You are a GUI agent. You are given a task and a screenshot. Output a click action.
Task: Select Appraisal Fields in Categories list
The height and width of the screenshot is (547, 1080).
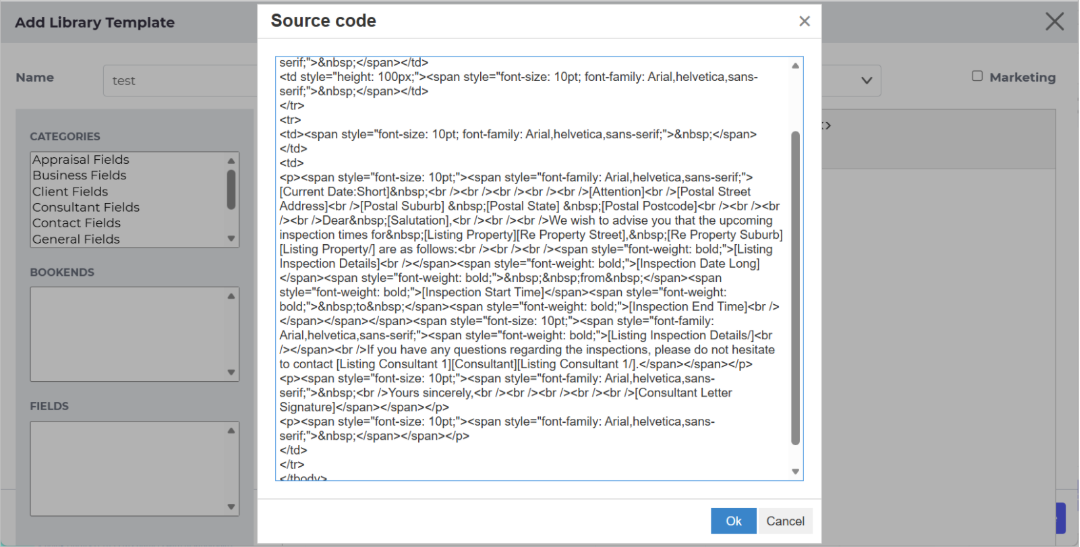tap(81, 160)
